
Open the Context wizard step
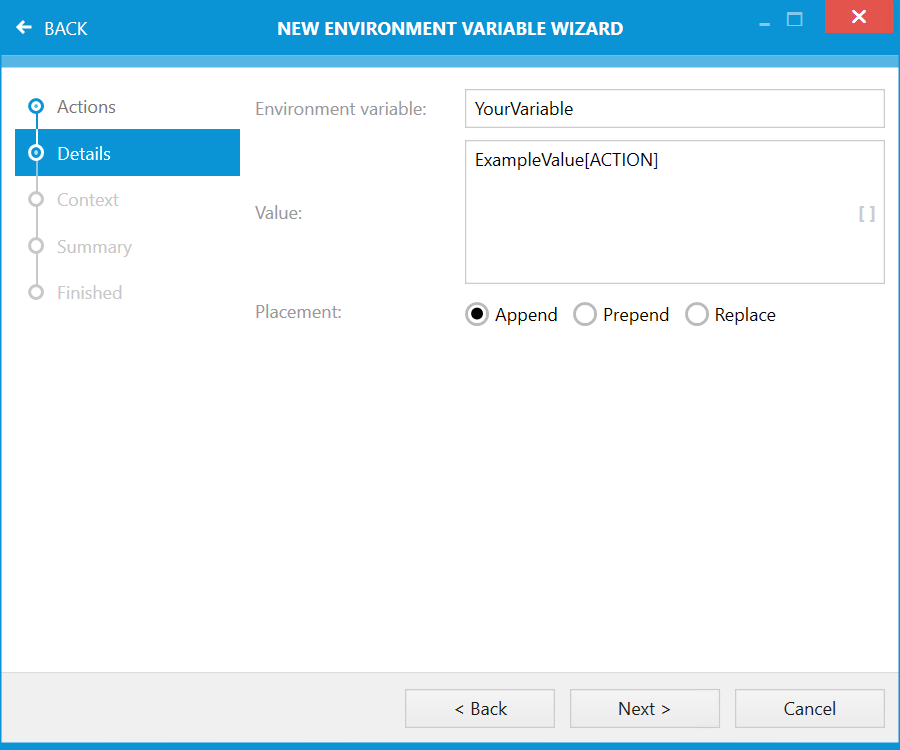point(90,199)
